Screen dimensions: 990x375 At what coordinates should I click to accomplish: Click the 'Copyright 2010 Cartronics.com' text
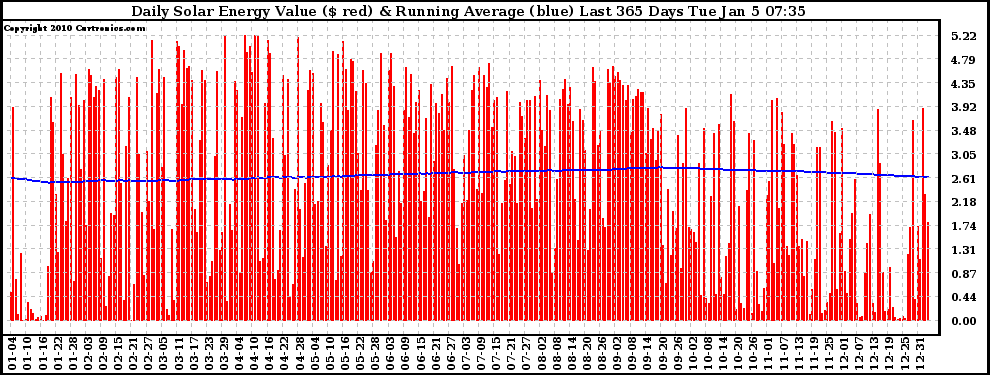click(x=75, y=28)
